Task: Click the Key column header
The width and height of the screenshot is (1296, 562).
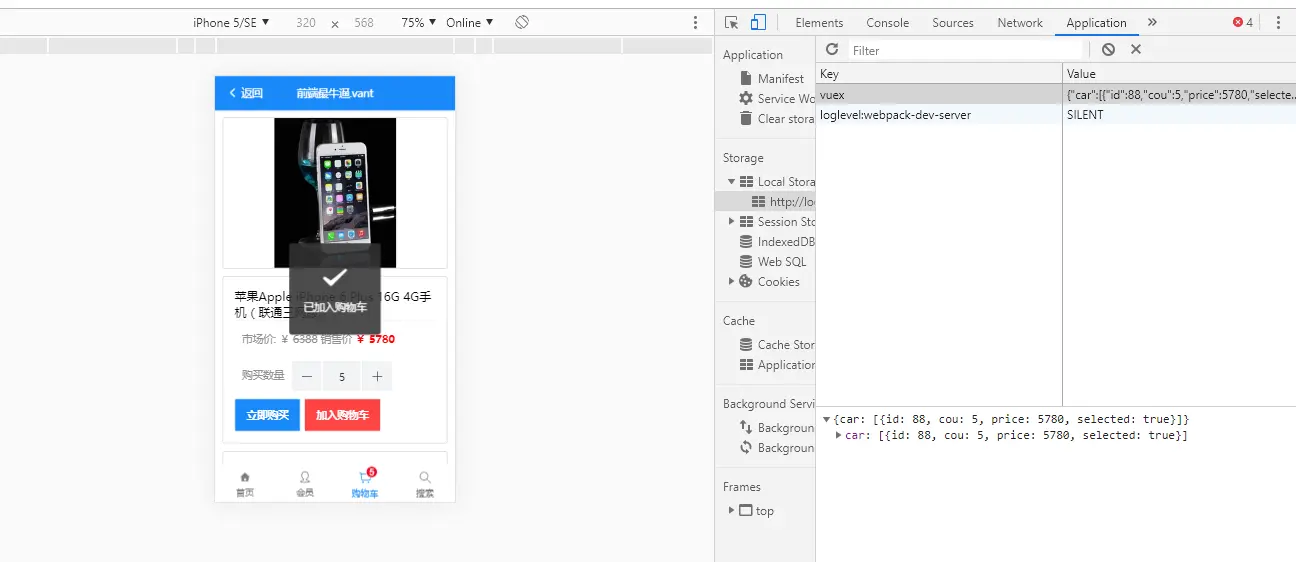Action: (939, 74)
